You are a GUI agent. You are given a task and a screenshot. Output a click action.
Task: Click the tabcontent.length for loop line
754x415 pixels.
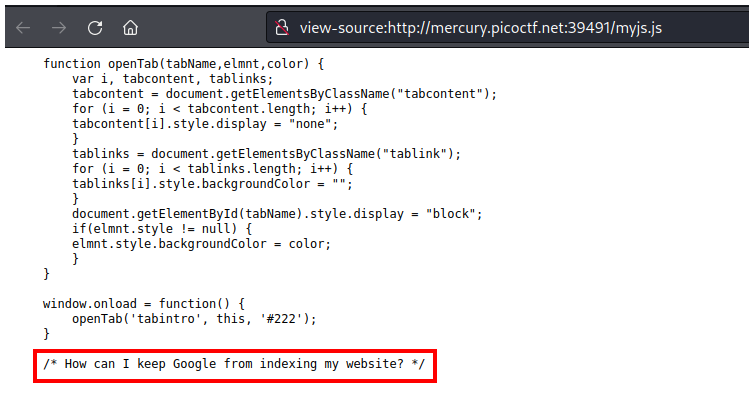pyautogui.click(x=228, y=108)
